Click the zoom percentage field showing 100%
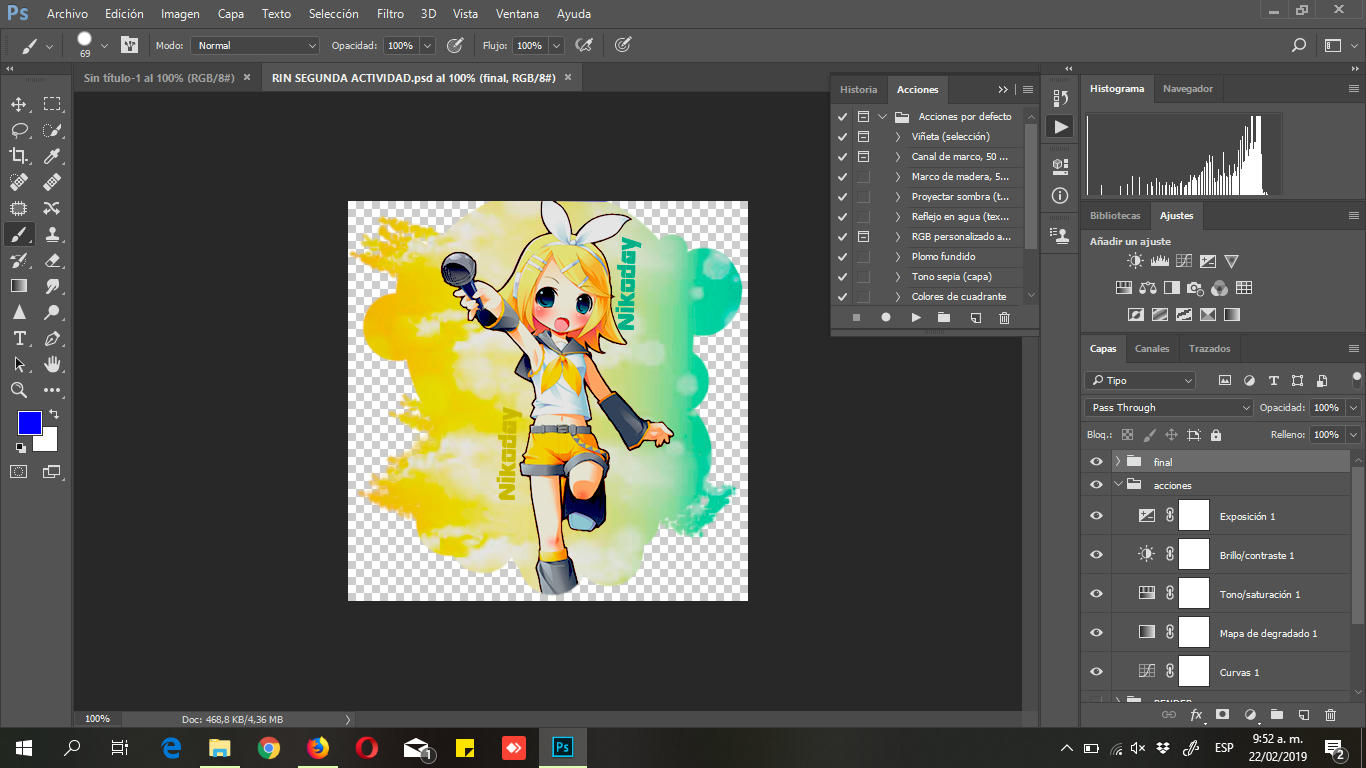Image resolution: width=1366 pixels, height=768 pixels. 97,719
